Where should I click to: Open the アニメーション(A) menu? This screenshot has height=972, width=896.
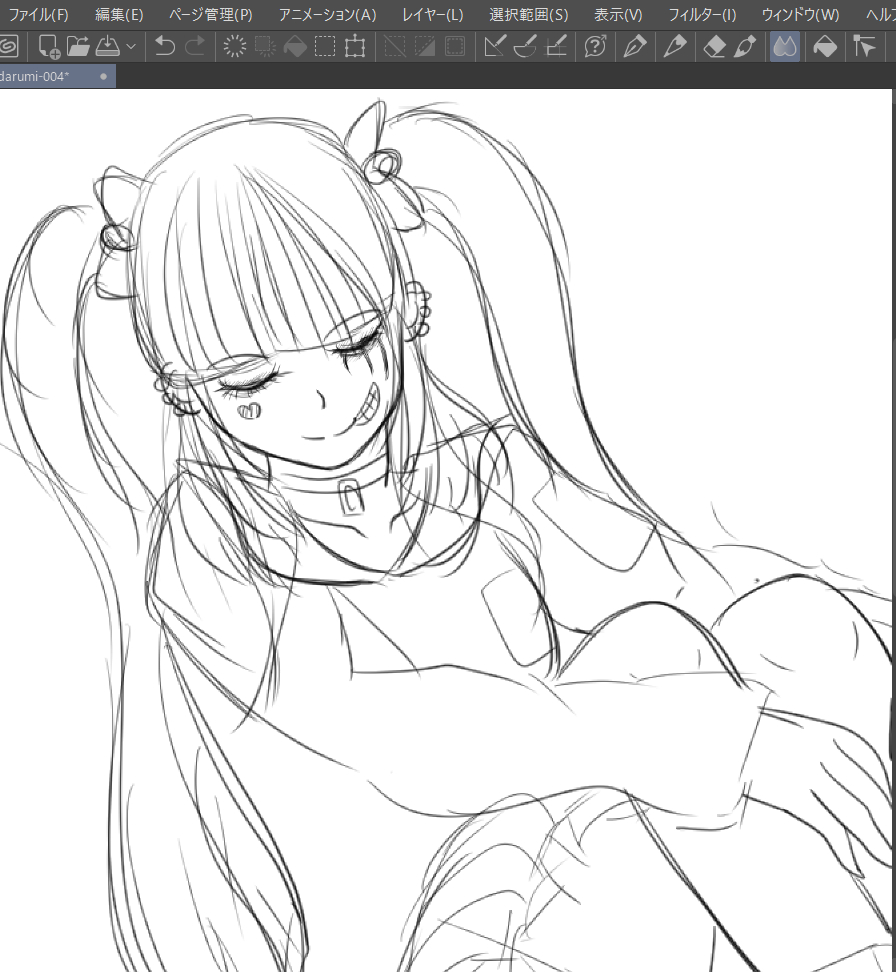pos(327,14)
